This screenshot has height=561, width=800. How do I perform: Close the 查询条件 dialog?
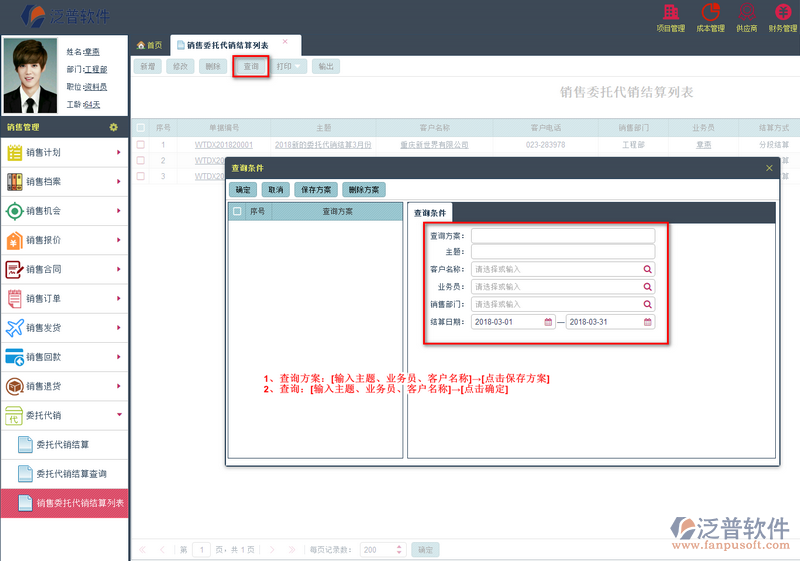tap(769, 168)
